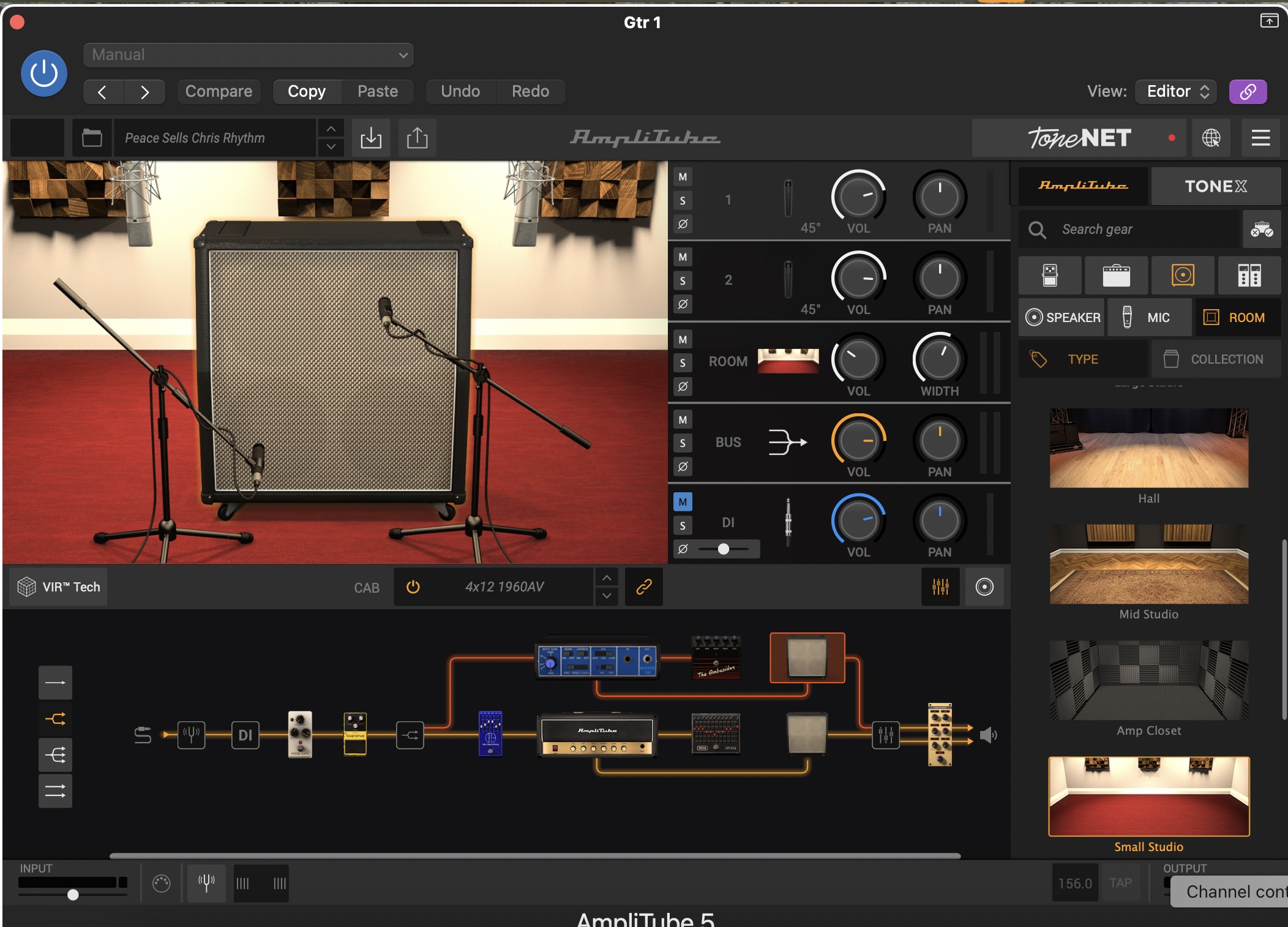Step preset up with chevron
Viewport: 1288px width, 927px height.
coord(331,129)
